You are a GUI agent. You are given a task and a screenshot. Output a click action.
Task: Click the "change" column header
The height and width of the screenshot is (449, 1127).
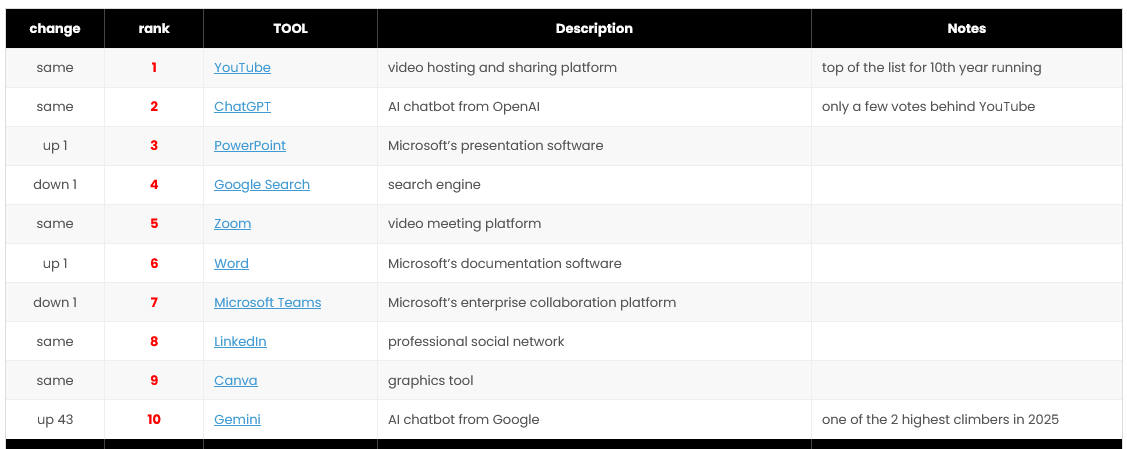pos(55,29)
